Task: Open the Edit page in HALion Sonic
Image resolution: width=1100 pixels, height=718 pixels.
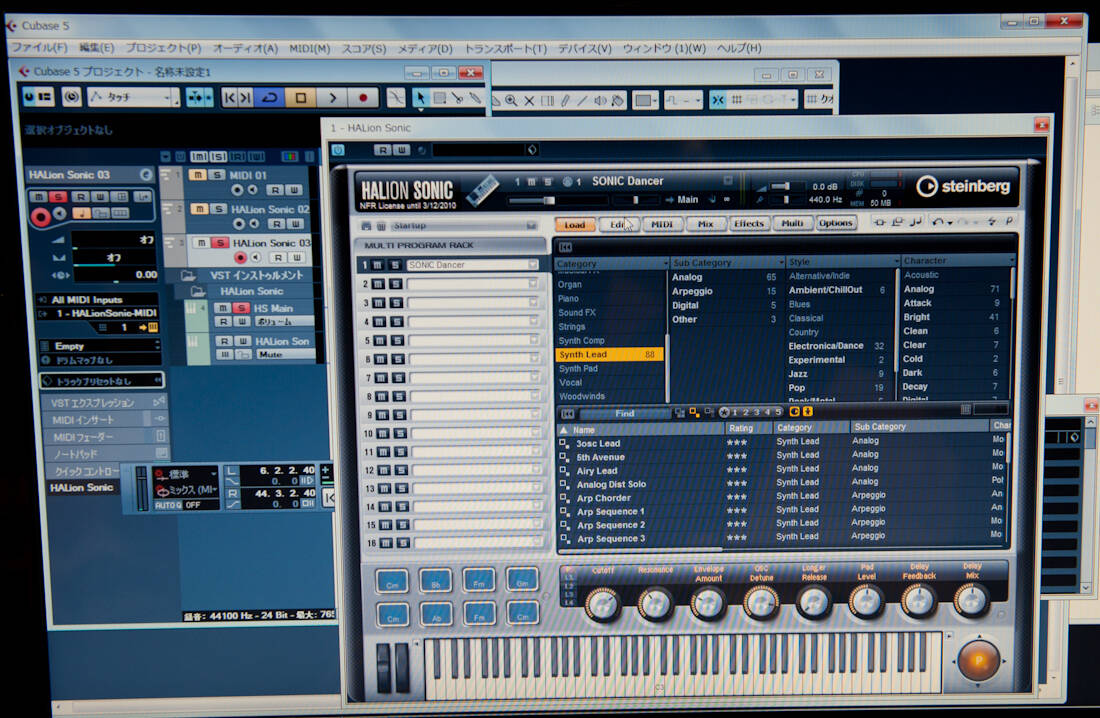Action: (619, 224)
